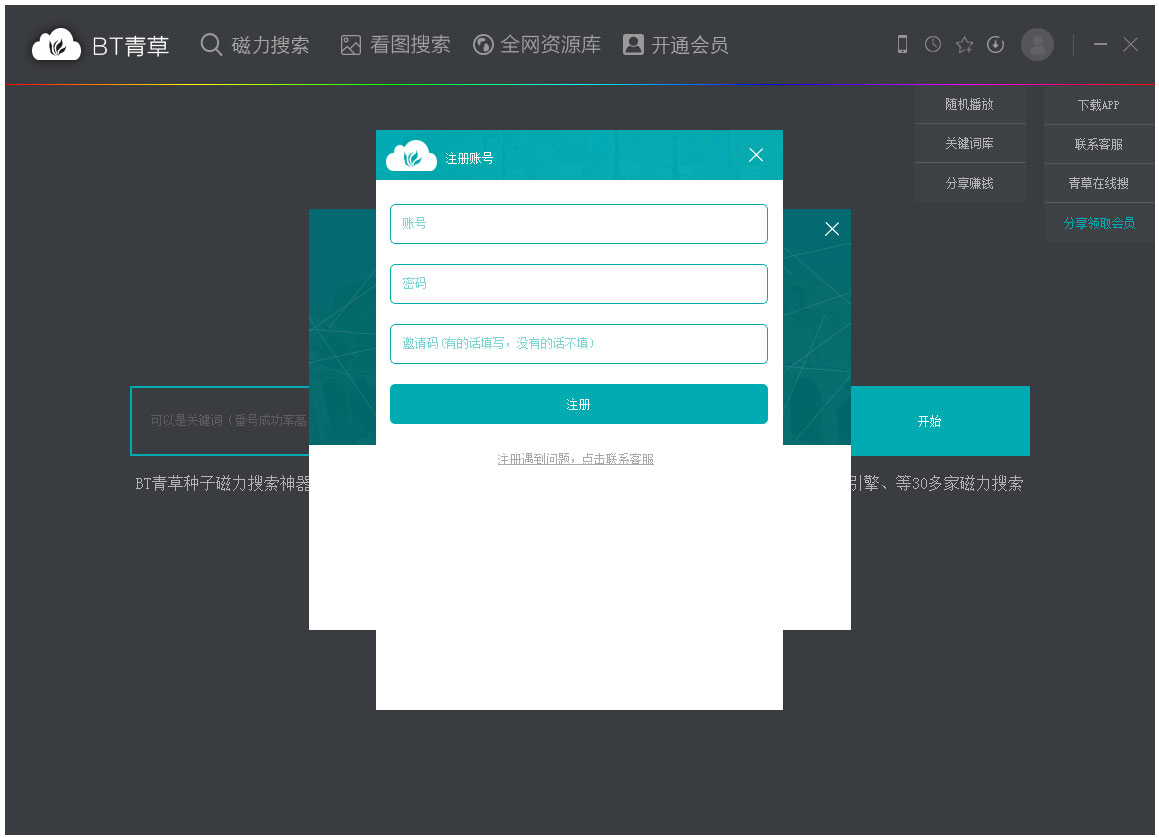This screenshot has height=838, width=1159.
Task: Click 随机播放 button
Action: tap(970, 104)
